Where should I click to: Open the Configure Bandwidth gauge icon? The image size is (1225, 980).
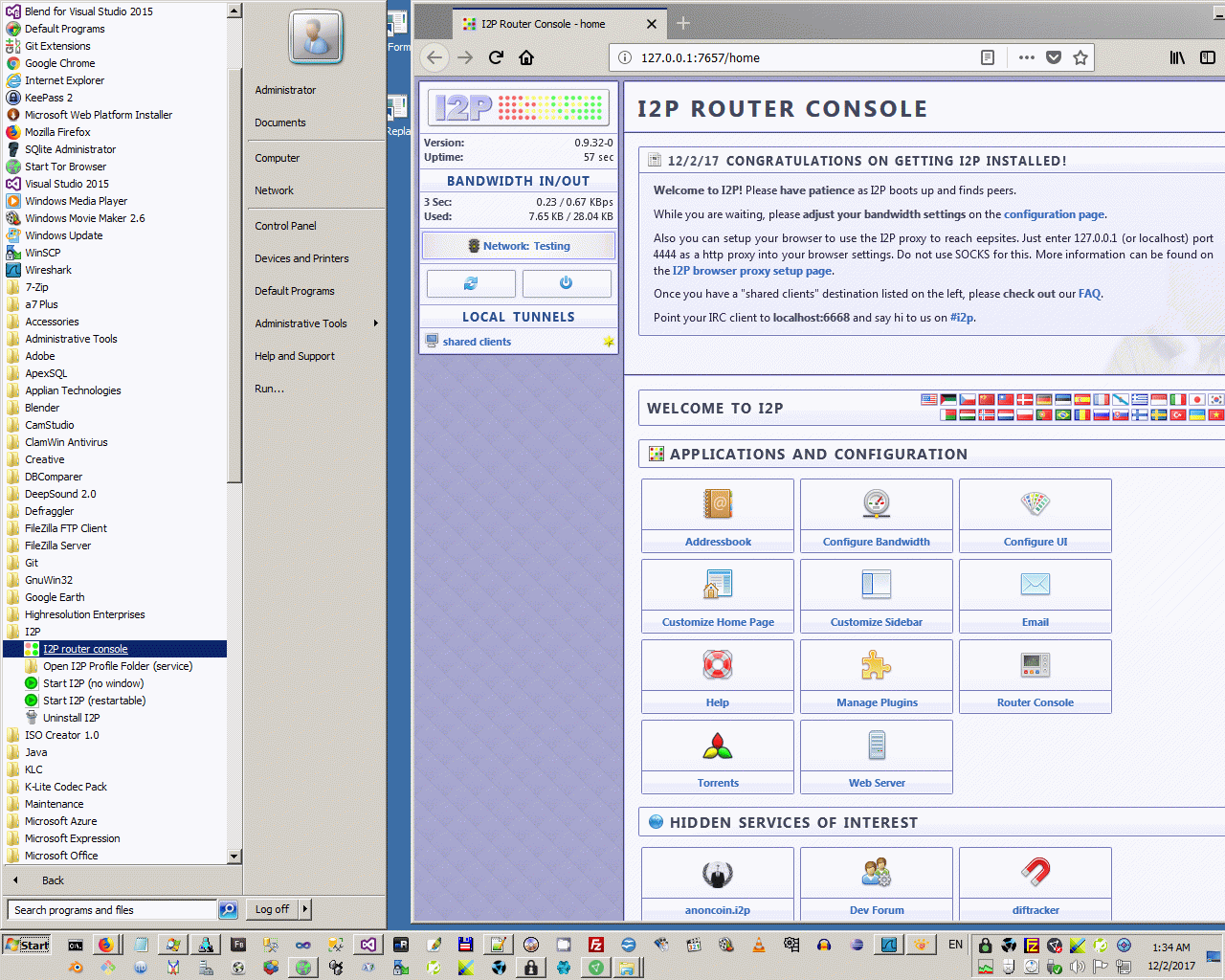click(x=877, y=503)
